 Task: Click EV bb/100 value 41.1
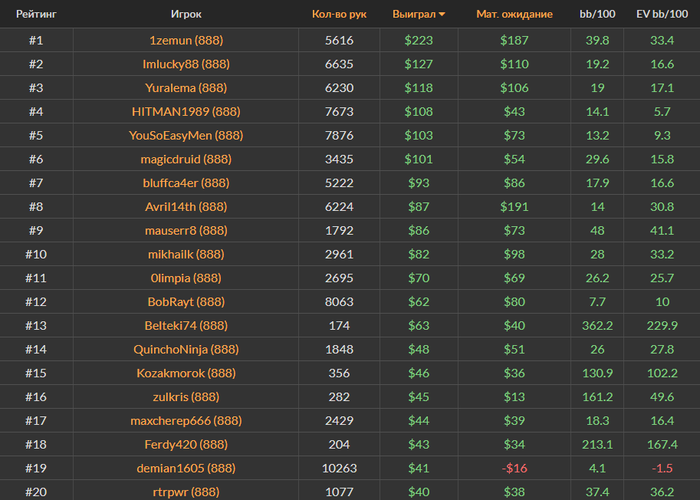click(x=662, y=230)
